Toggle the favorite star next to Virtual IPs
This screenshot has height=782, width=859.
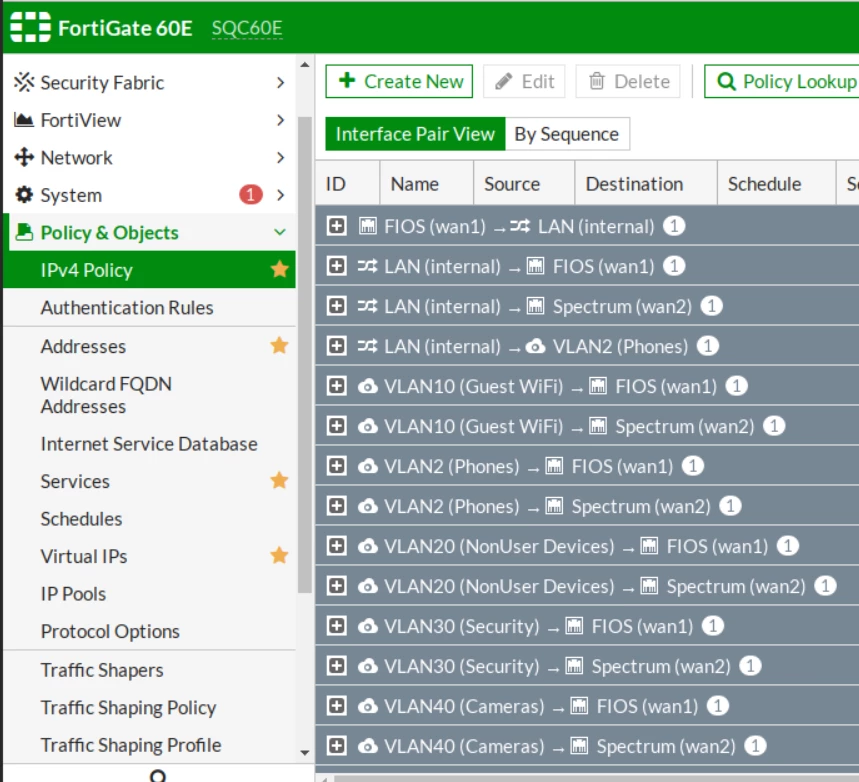tap(279, 556)
